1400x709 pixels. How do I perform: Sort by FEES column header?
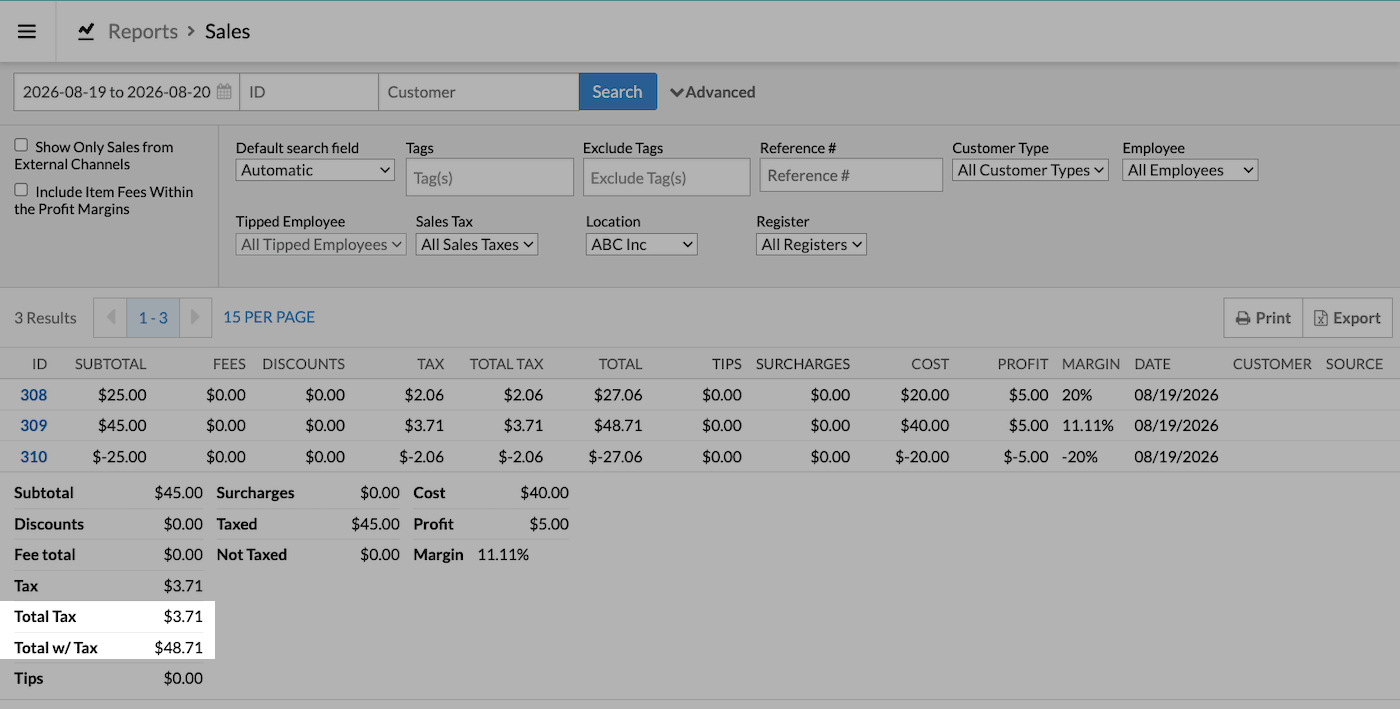point(229,364)
